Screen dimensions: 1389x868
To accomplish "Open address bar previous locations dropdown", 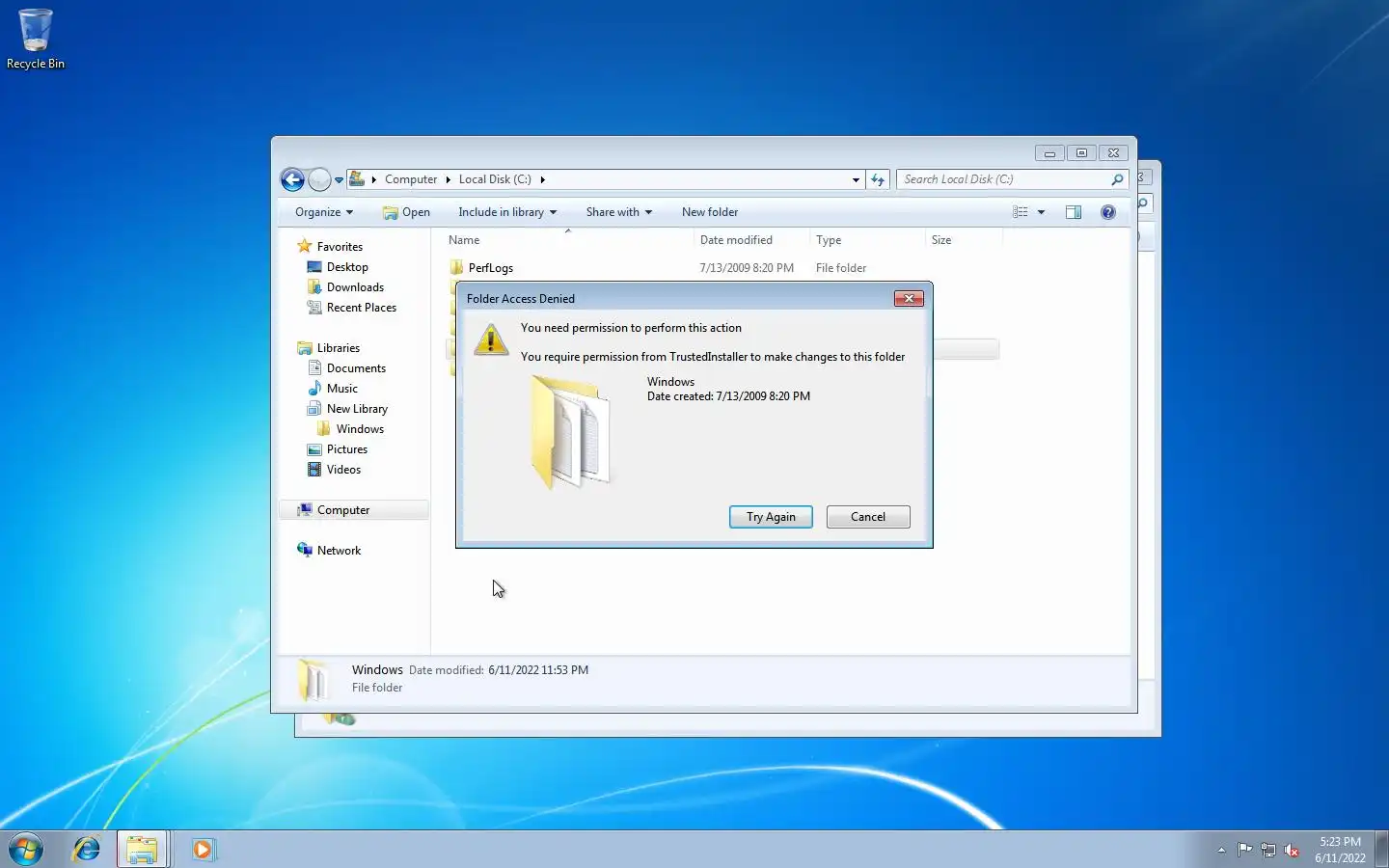I will 856,179.
